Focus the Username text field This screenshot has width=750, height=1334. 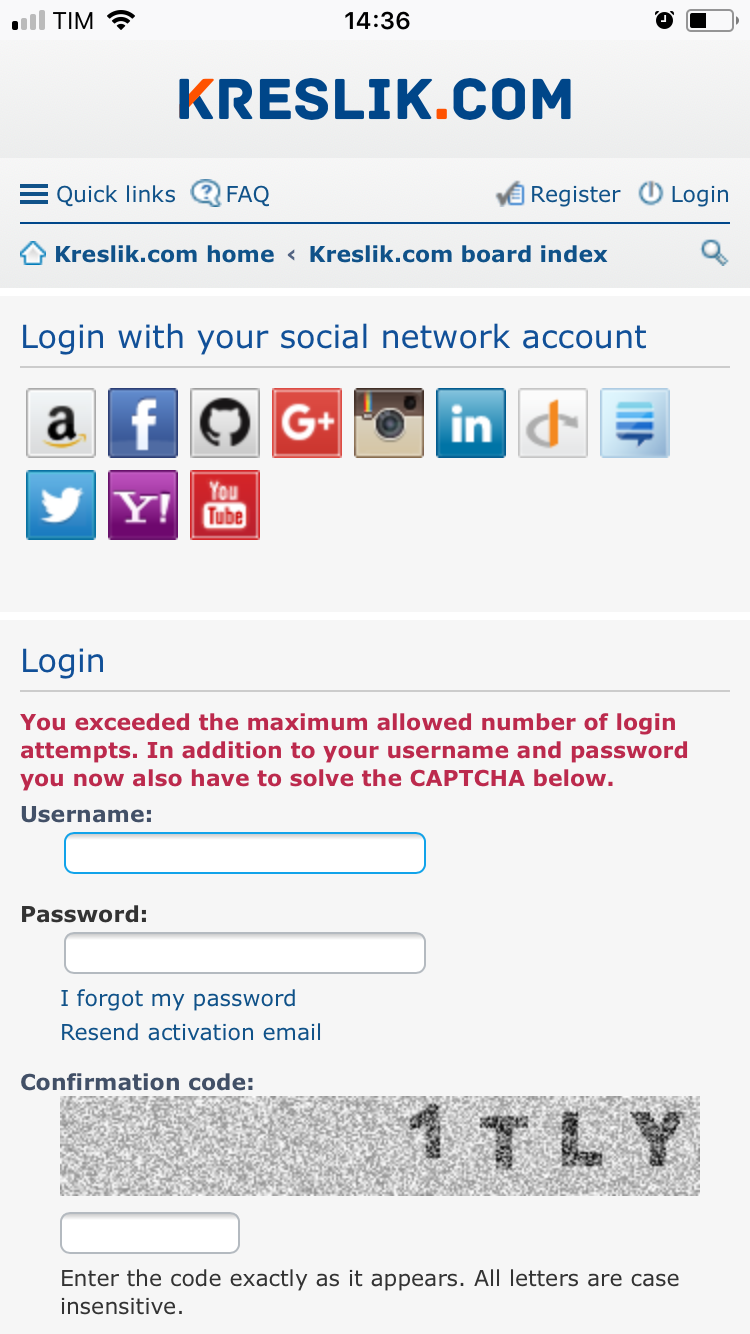(245, 853)
